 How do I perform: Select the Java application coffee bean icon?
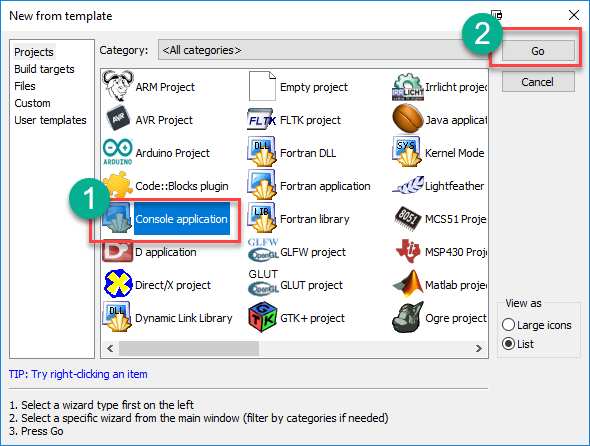407,119
